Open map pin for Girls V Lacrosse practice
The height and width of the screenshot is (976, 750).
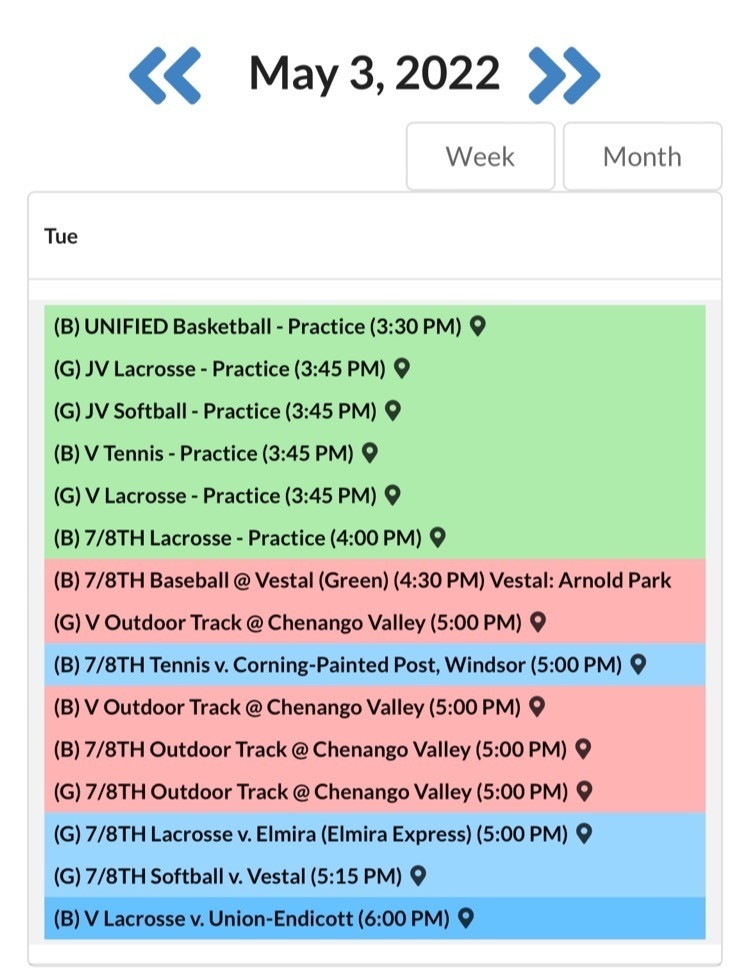click(393, 495)
